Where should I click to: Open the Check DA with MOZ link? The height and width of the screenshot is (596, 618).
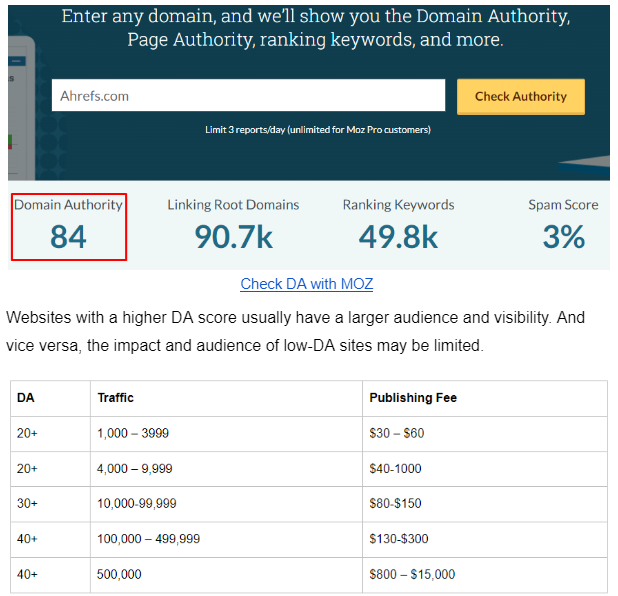click(307, 284)
